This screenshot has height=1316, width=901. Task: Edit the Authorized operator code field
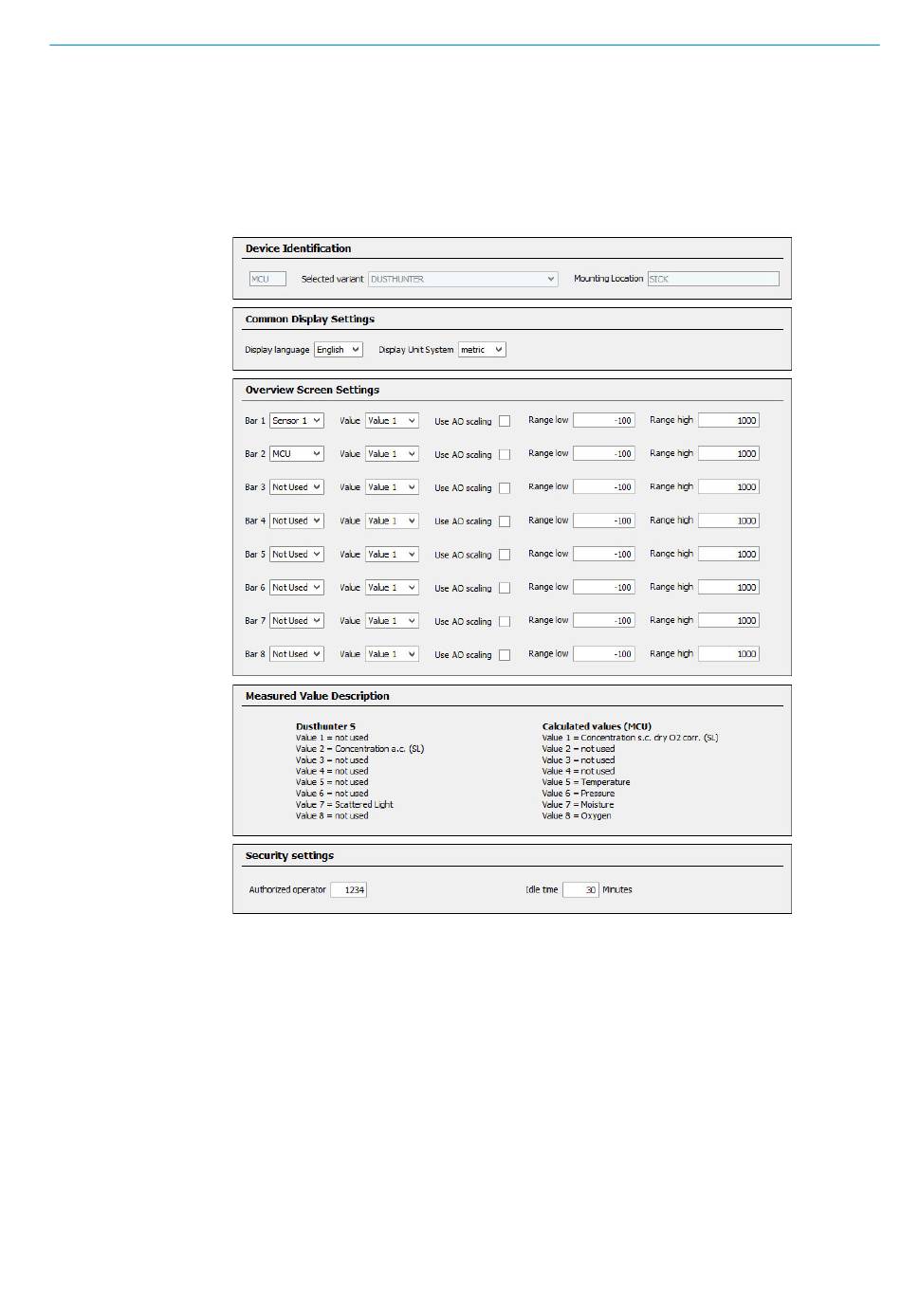tap(348, 890)
